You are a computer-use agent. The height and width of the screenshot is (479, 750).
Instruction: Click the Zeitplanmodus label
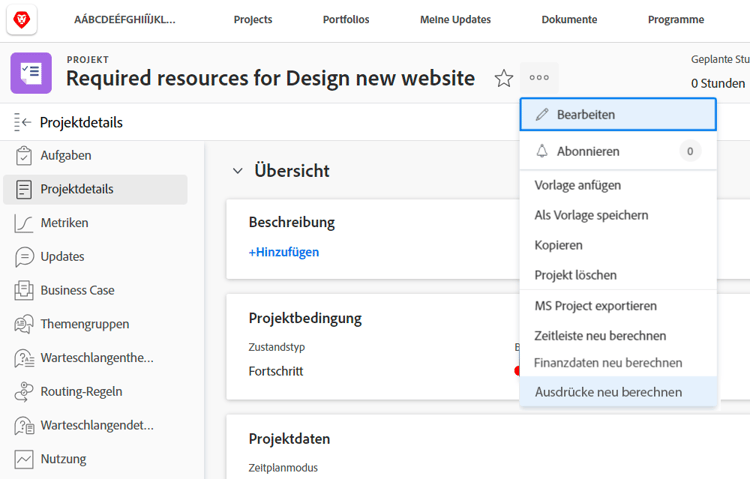click(x=283, y=468)
